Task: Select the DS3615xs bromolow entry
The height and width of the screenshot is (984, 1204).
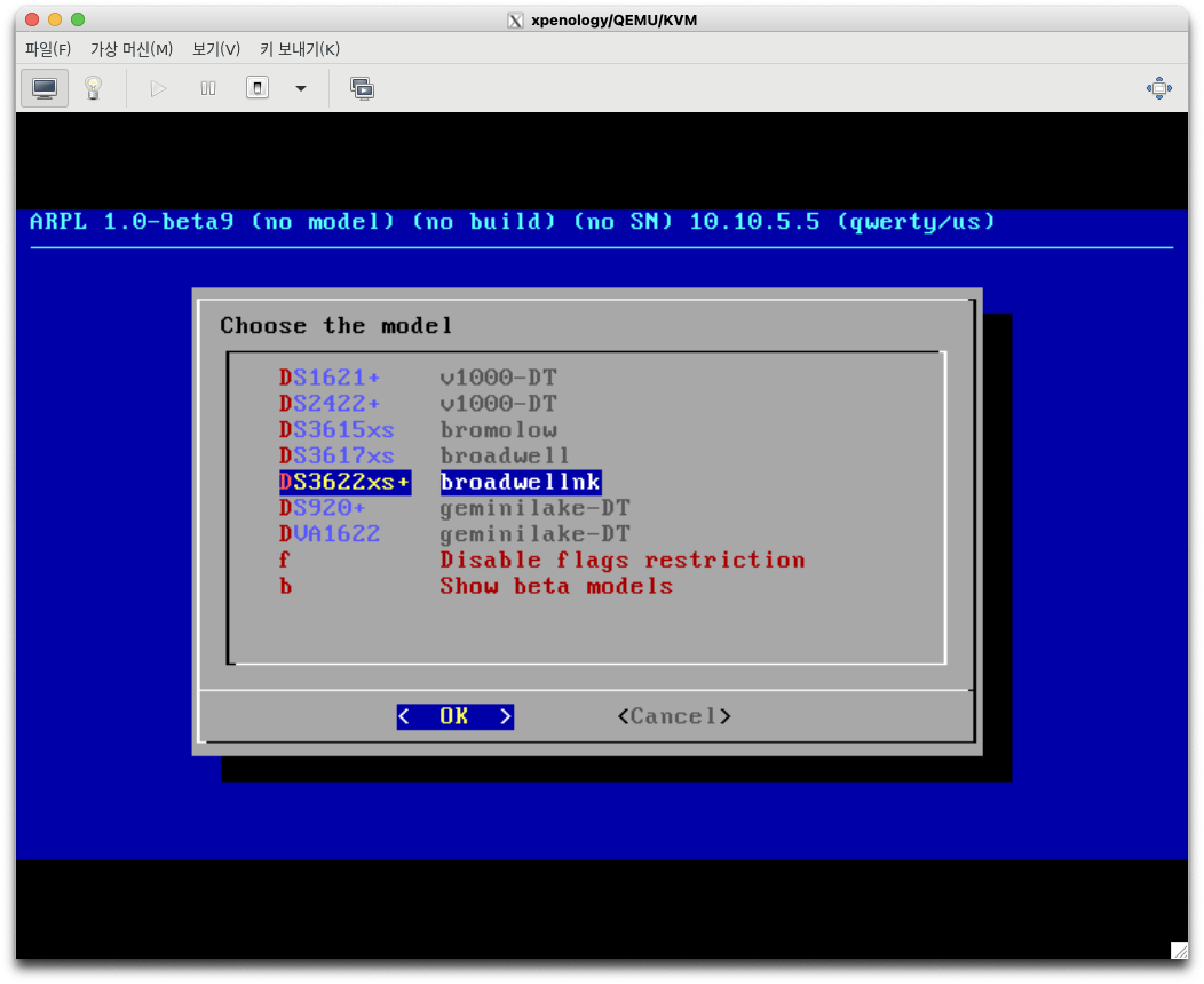Action: pyautogui.click(x=336, y=430)
